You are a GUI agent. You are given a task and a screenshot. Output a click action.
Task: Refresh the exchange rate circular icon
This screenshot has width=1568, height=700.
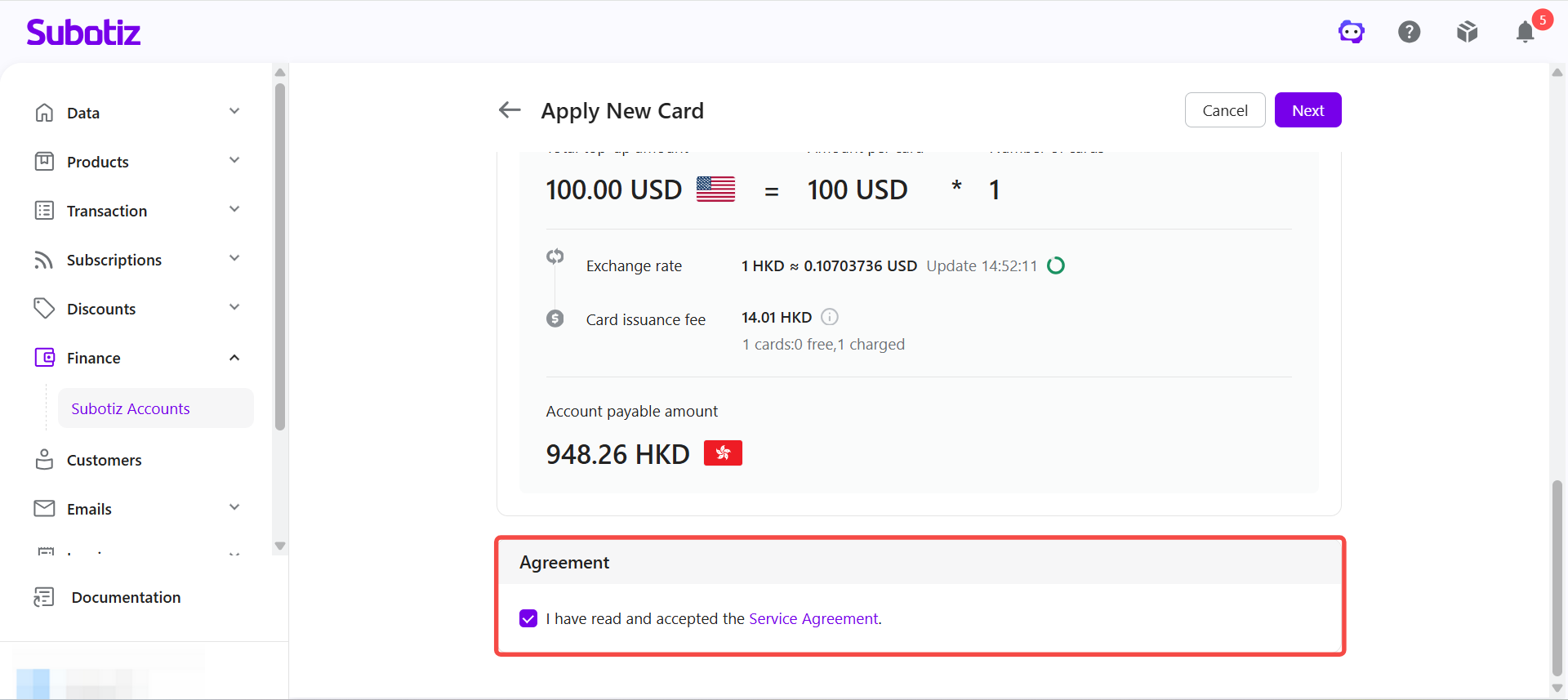[1056, 265]
